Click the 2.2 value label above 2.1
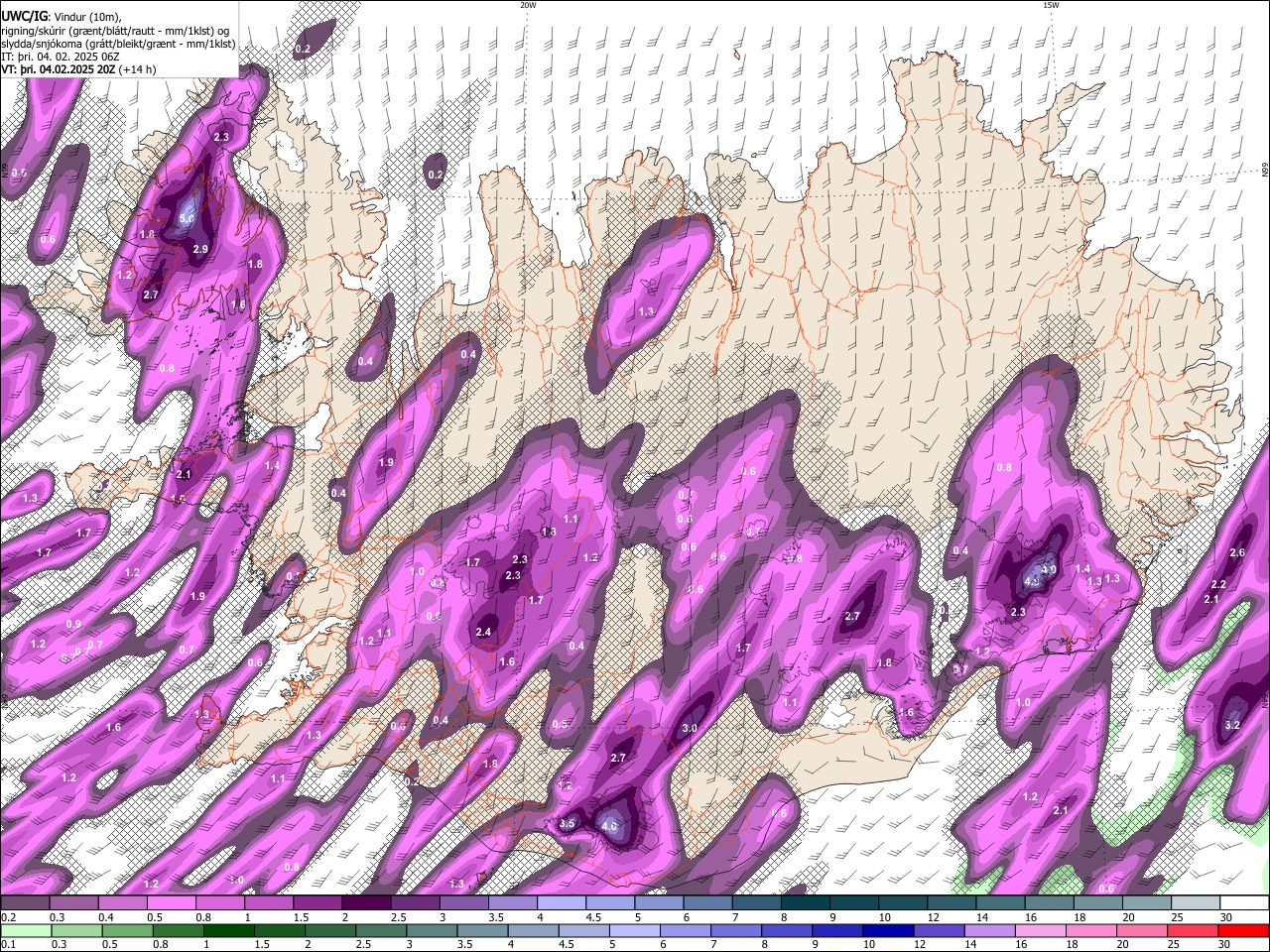Viewport: 1270px width, 952px height. (1219, 585)
